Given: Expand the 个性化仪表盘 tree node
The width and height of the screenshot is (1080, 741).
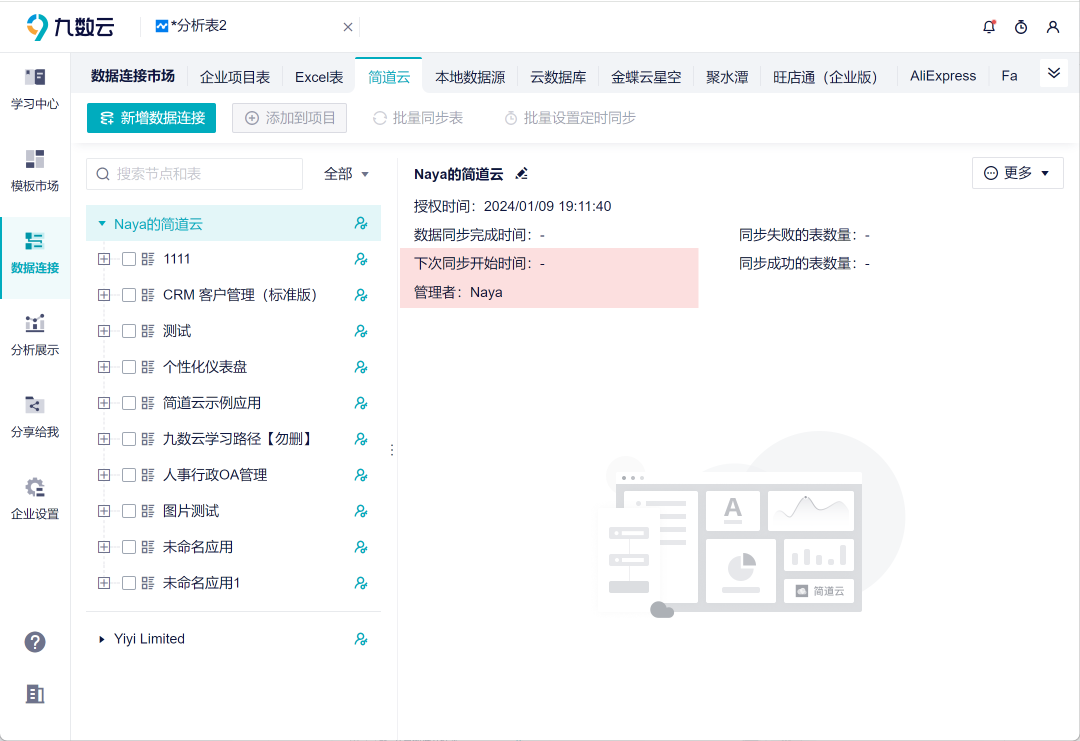Looking at the screenshot, I should click(x=104, y=367).
